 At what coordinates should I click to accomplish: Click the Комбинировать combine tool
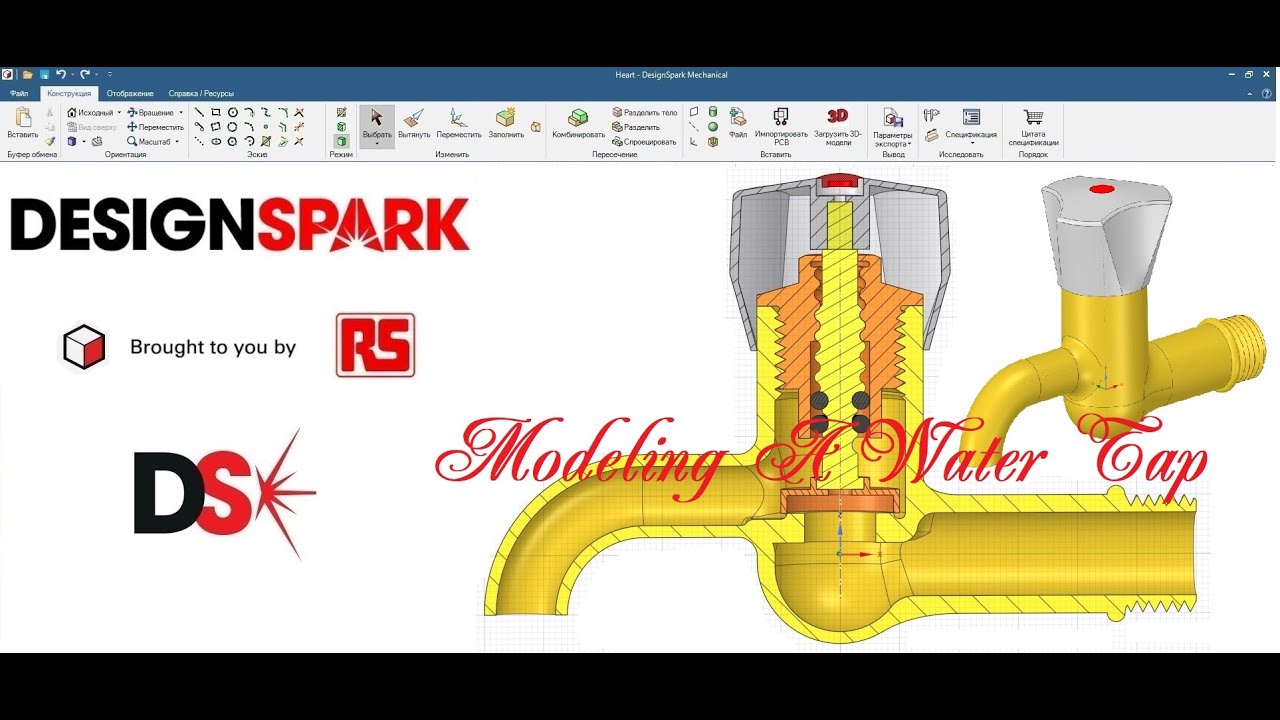click(x=579, y=124)
